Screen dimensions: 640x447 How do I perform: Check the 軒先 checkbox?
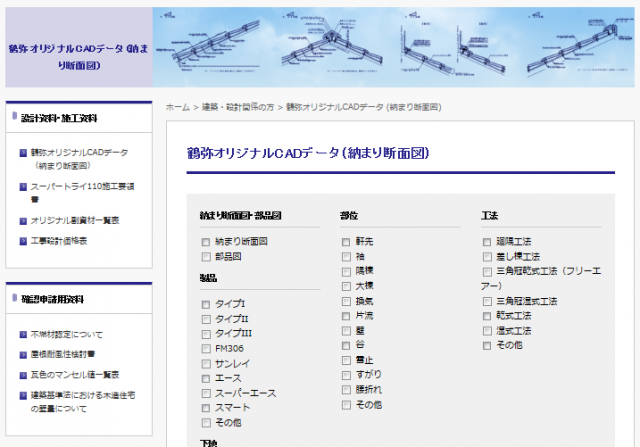click(x=346, y=242)
